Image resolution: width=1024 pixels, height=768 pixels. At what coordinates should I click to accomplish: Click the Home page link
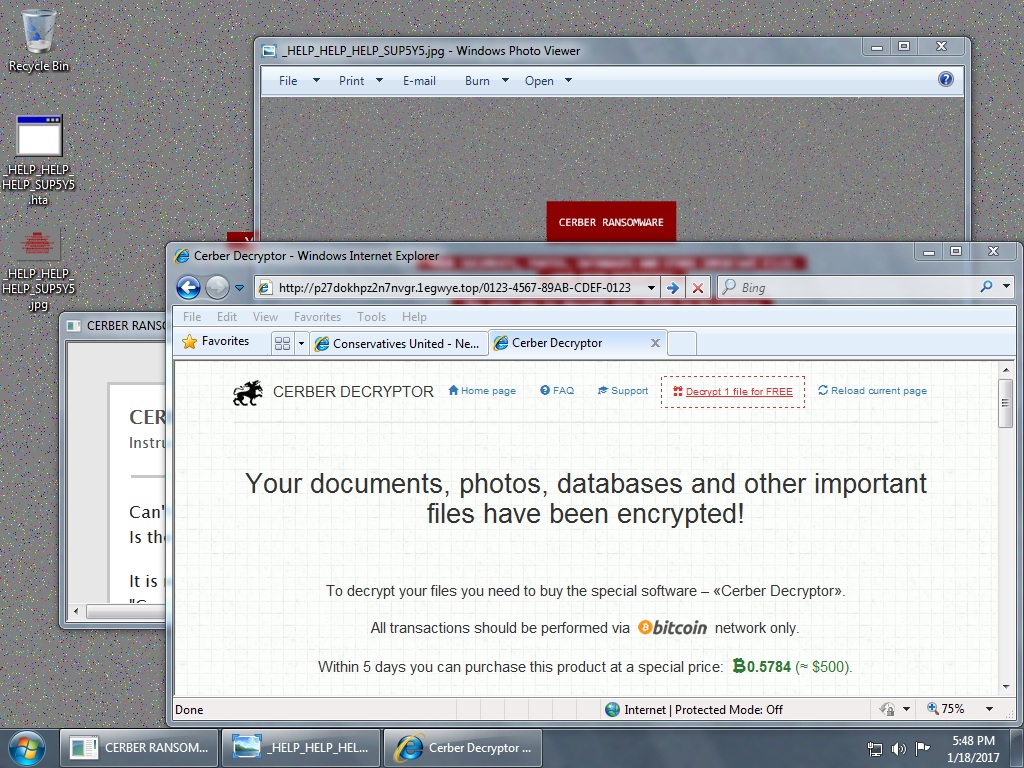coord(482,391)
